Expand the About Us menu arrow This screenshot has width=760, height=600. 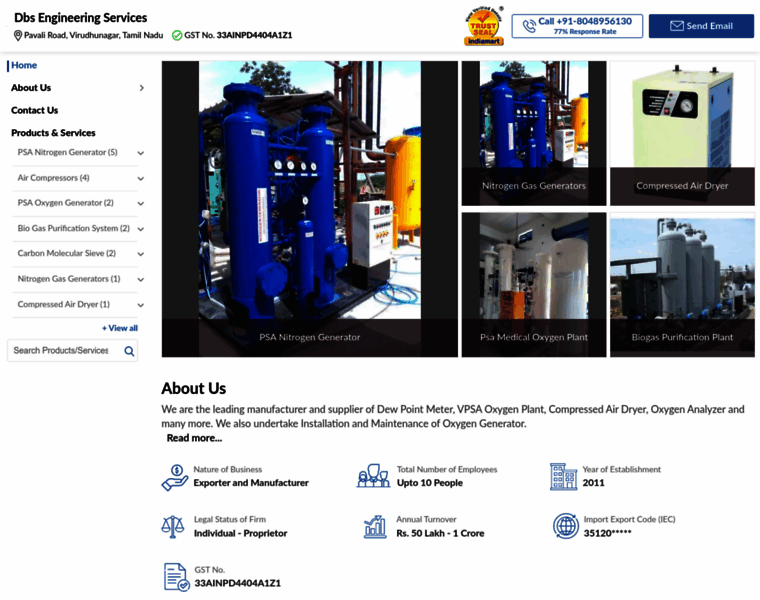(x=142, y=88)
